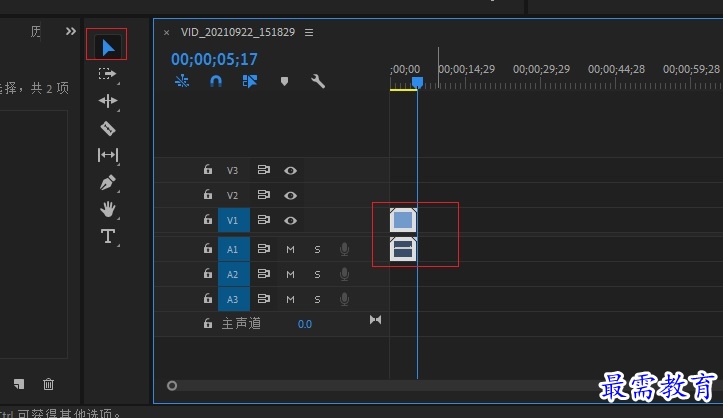This screenshot has height=418, width=723.
Task: Enable voice-over record on A2
Action: coord(344,274)
